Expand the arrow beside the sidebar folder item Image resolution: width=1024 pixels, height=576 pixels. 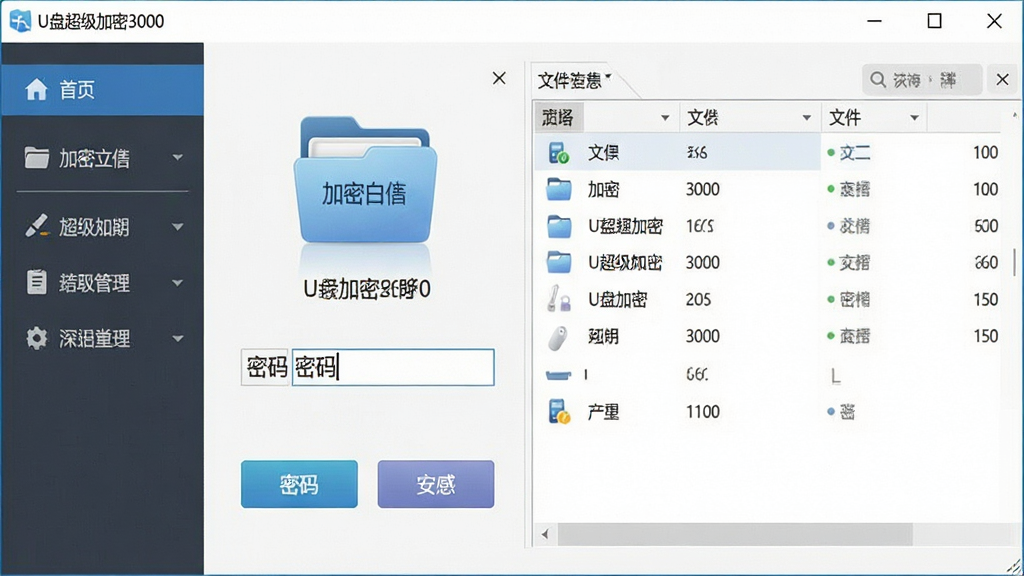pyautogui.click(x=178, y=157)
